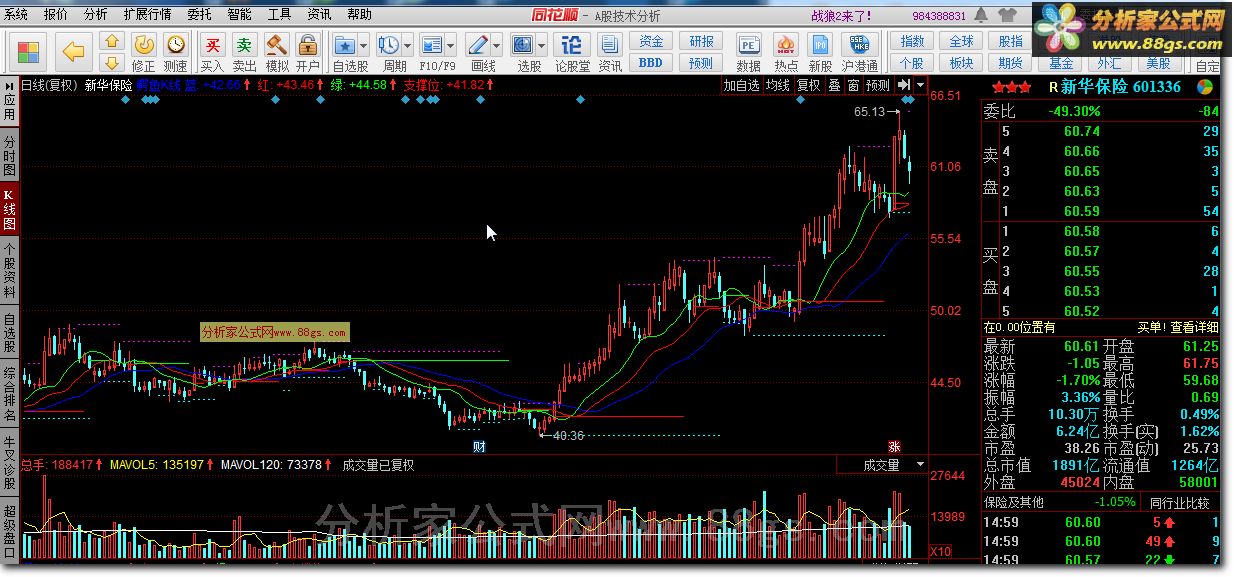Click the BBD button
The height and width of the screenshot is (577, 1234).
pyautogui.click(x=652, y=62)
